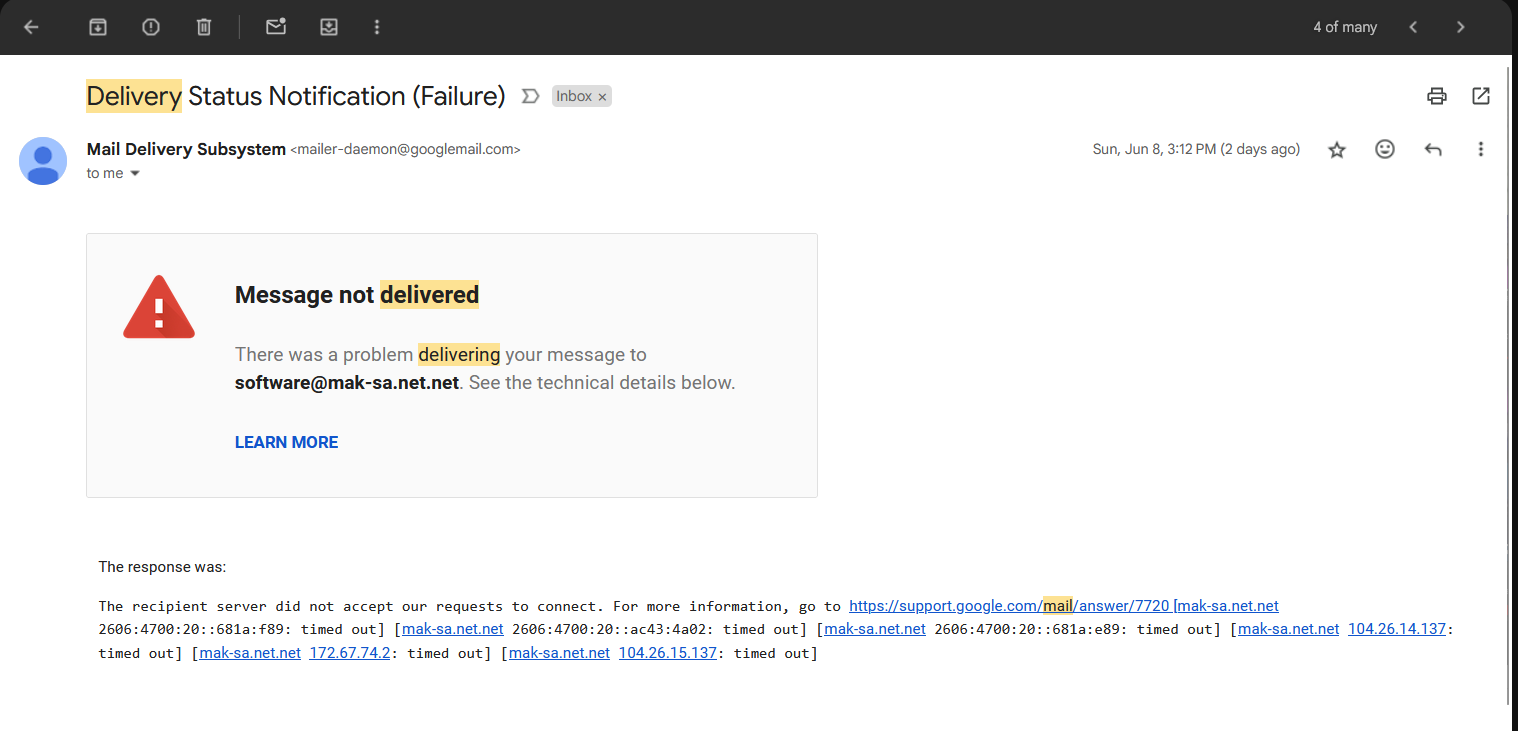The height and width of the screenshot is (731, 1518).
Task: Mark the email as unread
Action: click(x=276, y=27)
